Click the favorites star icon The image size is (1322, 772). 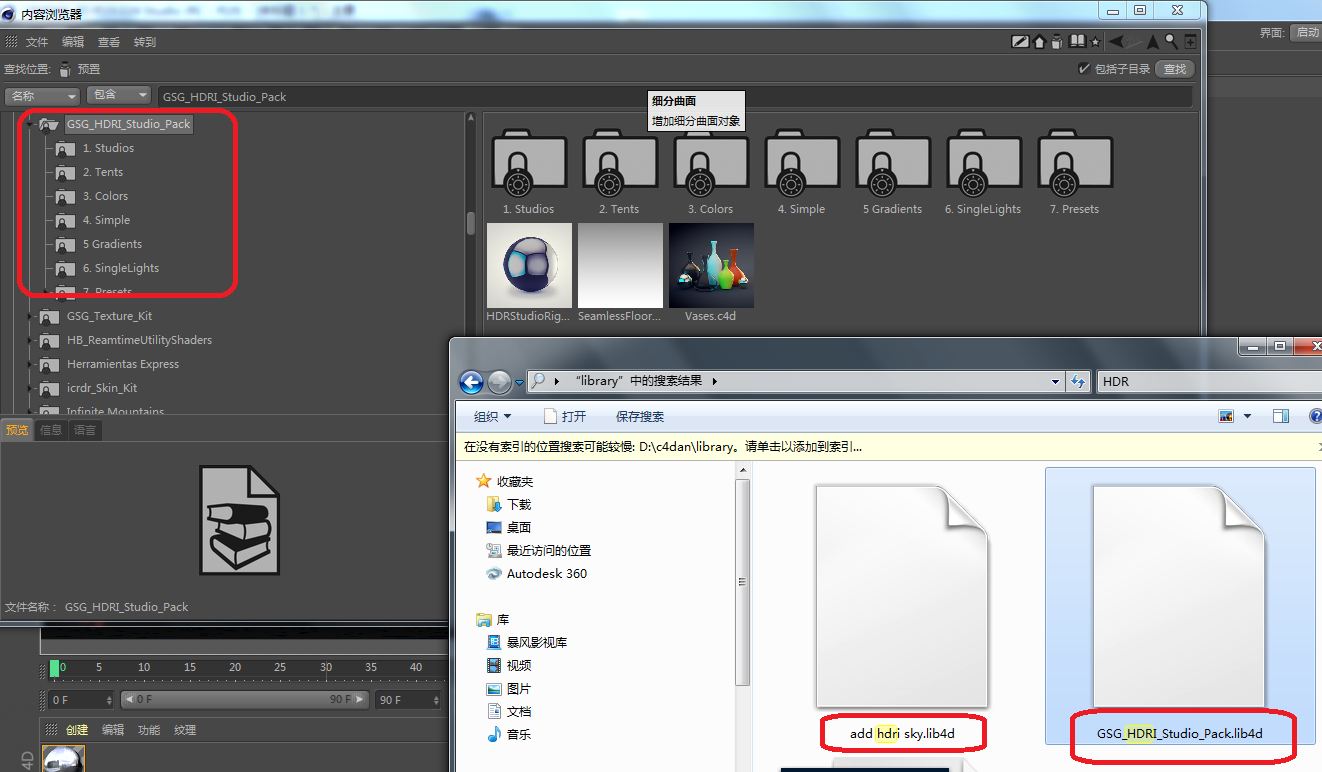coord(1095,41)
